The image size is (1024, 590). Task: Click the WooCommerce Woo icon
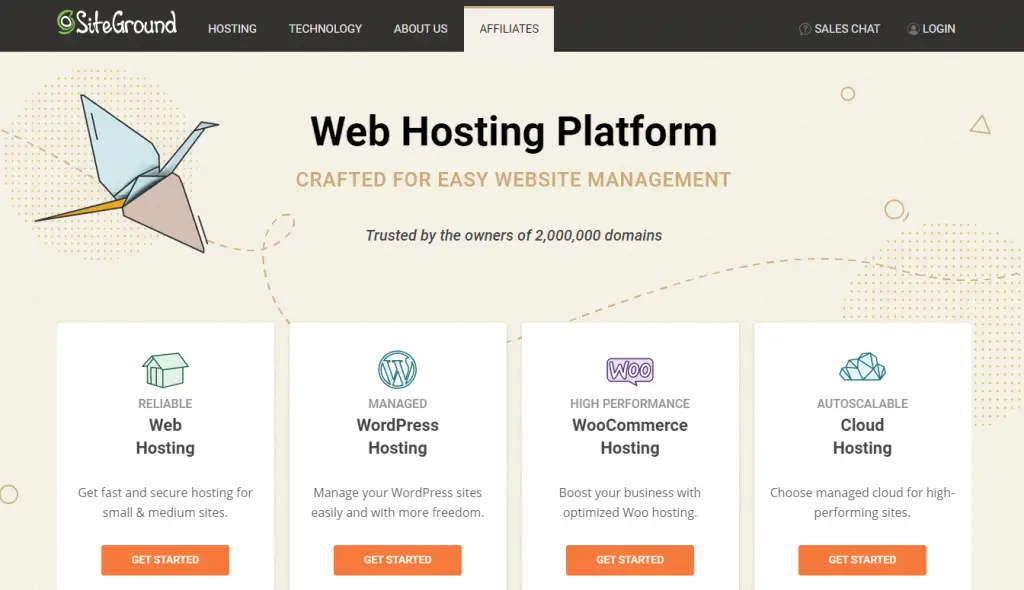pyautogui.click(x=630, y=370)
